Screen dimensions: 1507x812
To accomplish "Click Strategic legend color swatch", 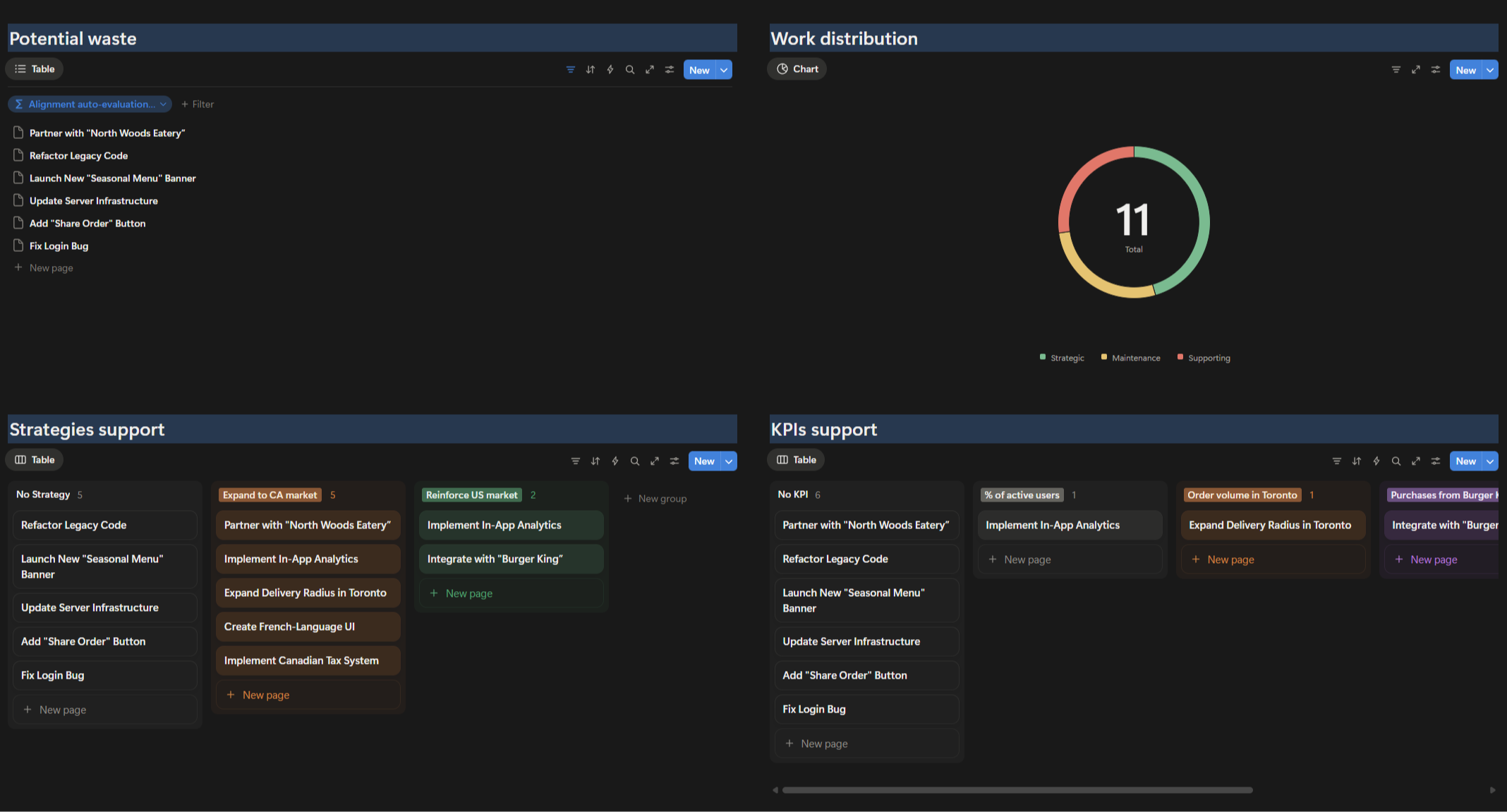I will click(x=1042, y=357).
